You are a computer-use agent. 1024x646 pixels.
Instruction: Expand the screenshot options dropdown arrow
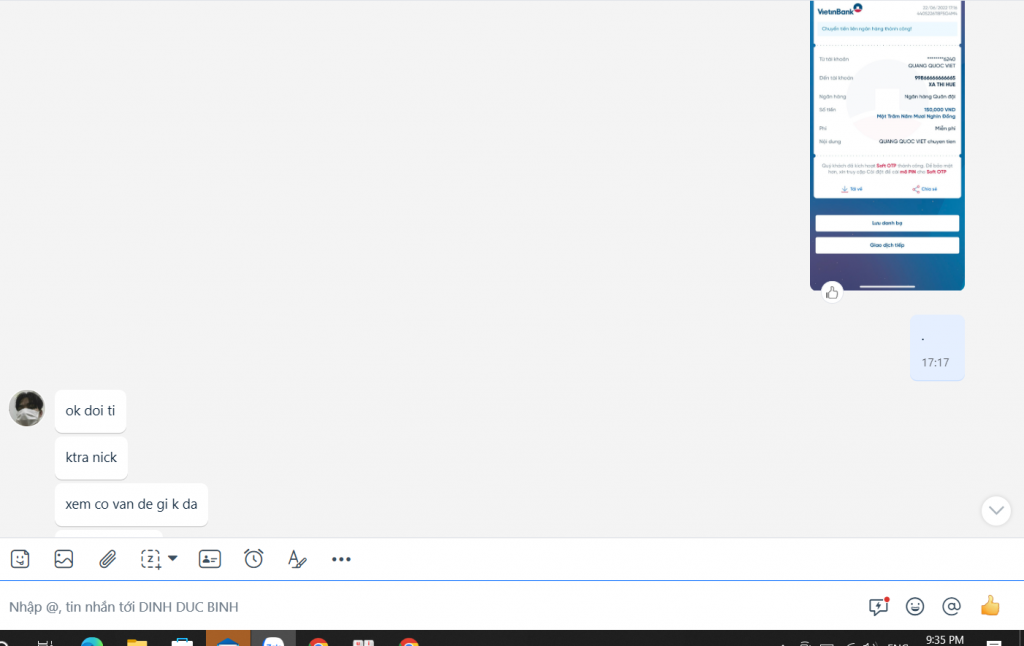click(173, 558)
